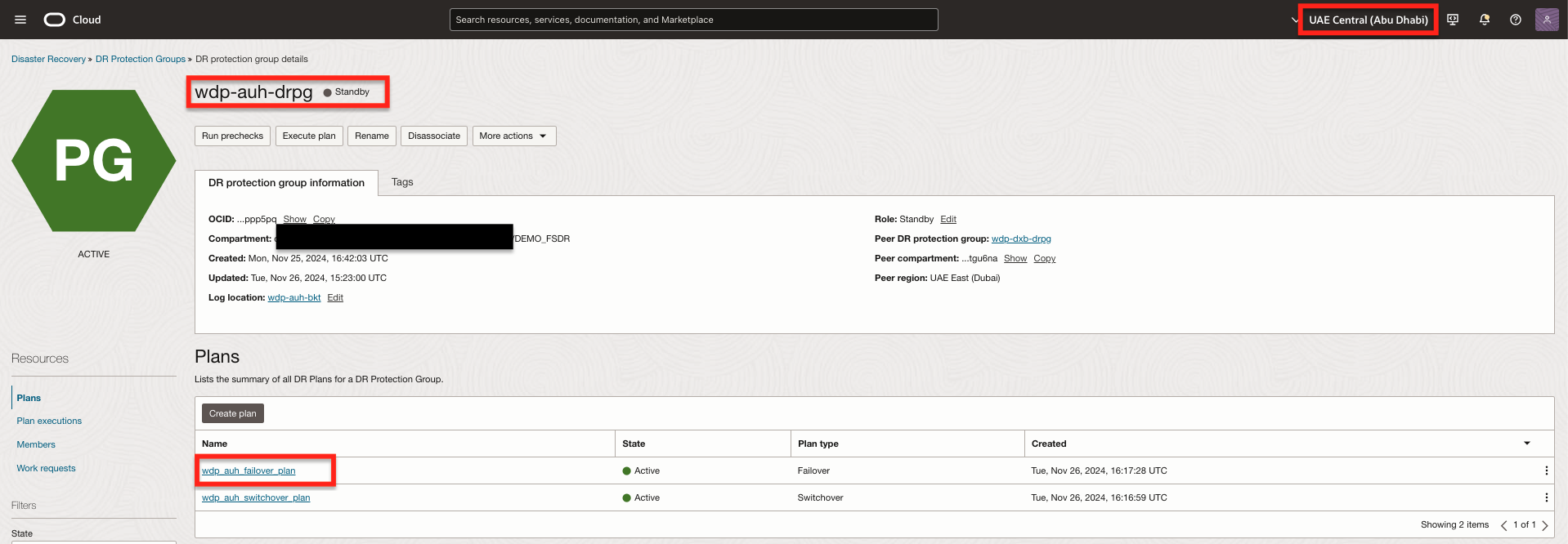The width and height of the screenshot is (1568, 544).
Task: Open the Cloud Shell developer tools icon
Action: coord(1453,20)
